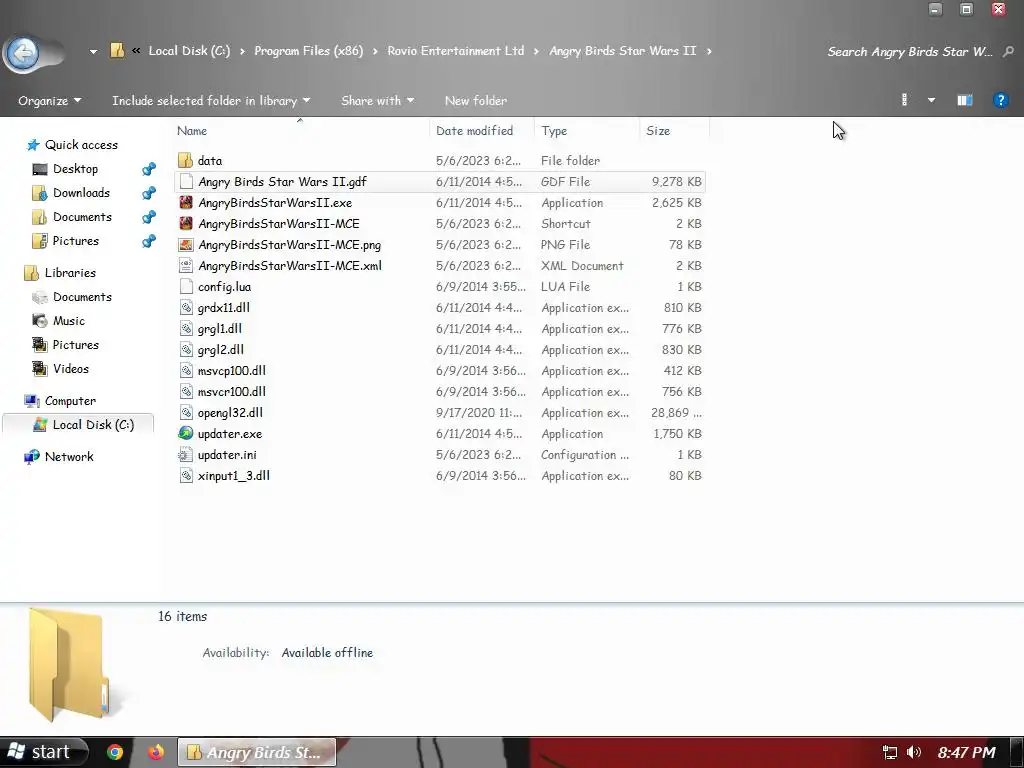This screenshot has width=1024, height=768.
Task: Select grdx11.dll file icon
Action: (x=186, y=308)
